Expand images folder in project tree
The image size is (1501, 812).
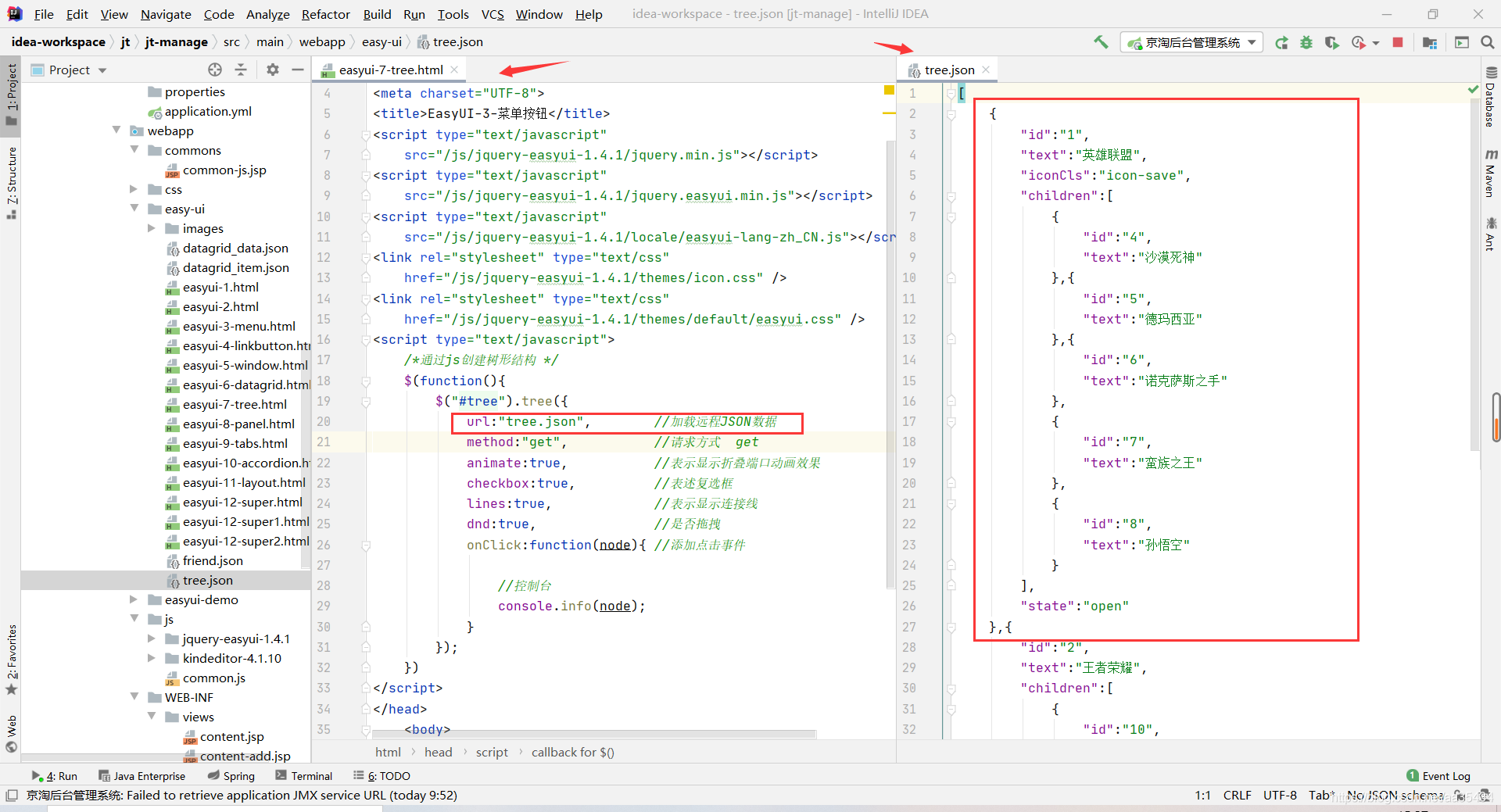click(152, 228)
